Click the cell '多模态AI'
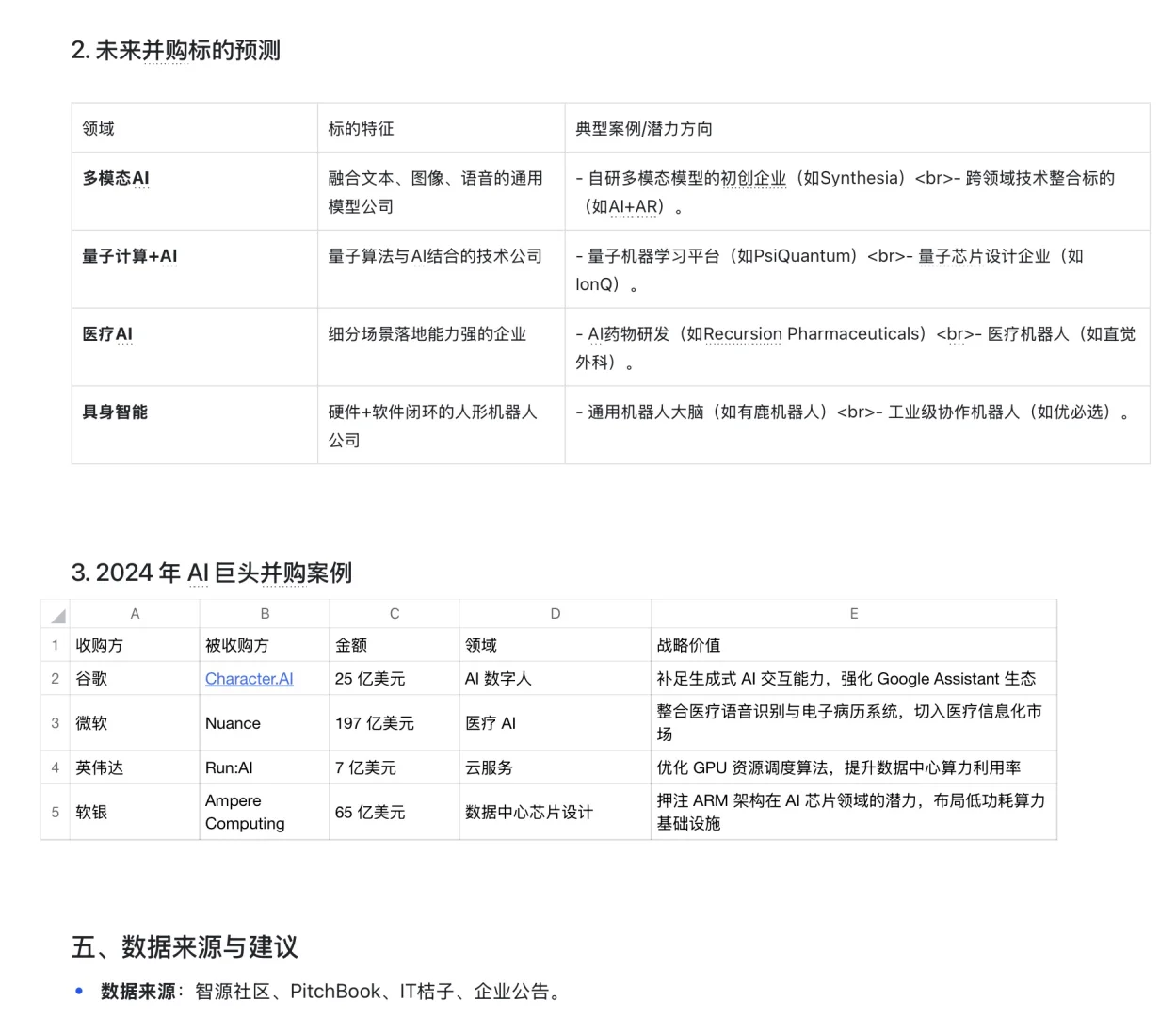Image resolution: width=1176 pixels, height=1017 pixels. tap(195, 191)
